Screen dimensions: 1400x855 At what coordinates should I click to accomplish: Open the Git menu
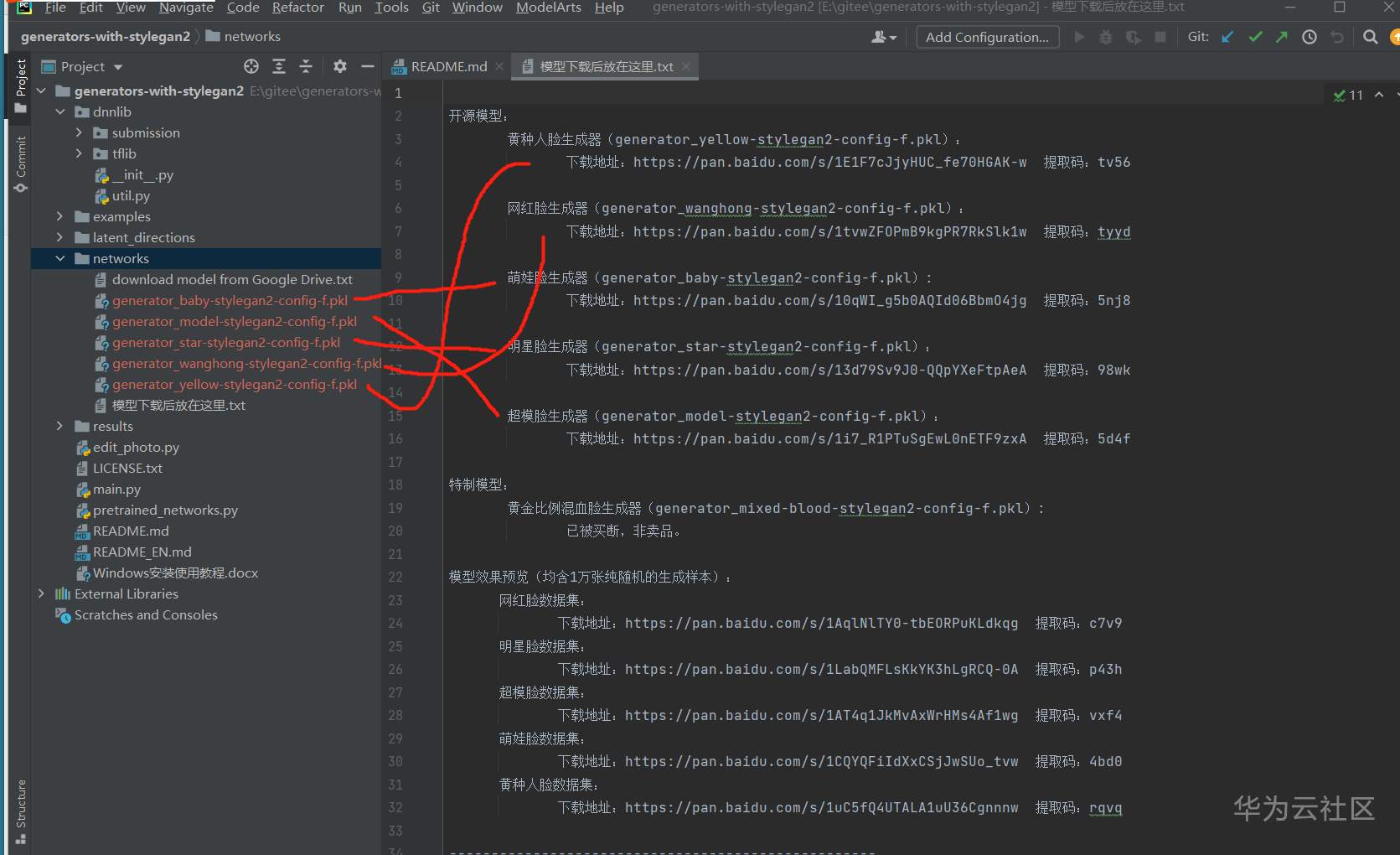coord(431,8)
